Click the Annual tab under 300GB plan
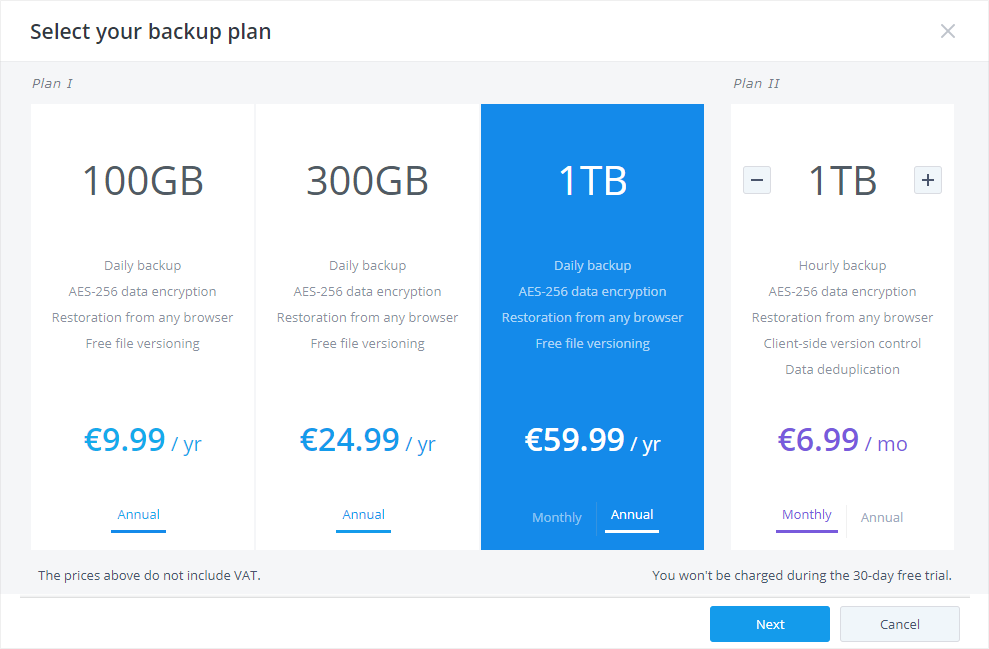The width and height of the screenshot is (989, 649). click(364, 515)
